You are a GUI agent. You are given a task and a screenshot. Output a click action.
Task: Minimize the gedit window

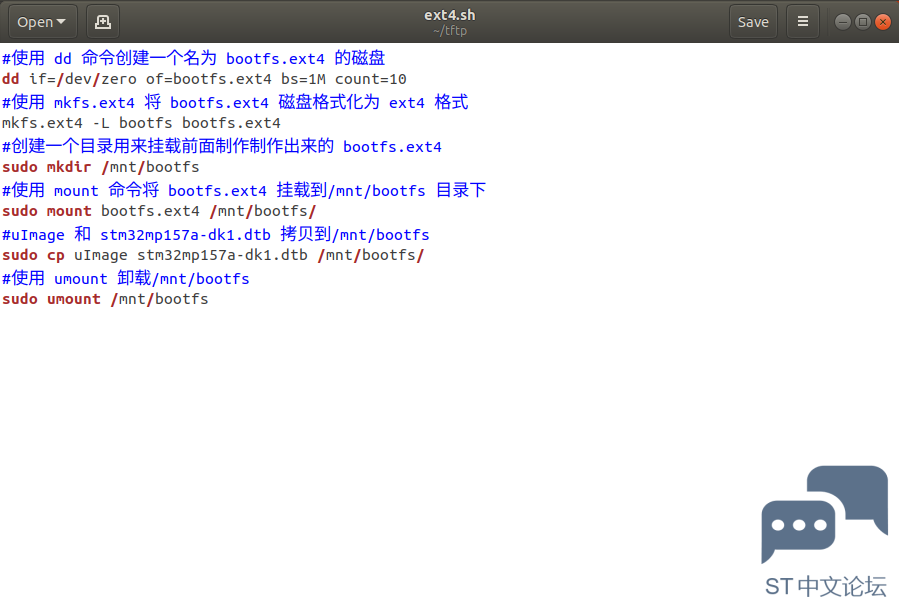click(x=842, y=22)
